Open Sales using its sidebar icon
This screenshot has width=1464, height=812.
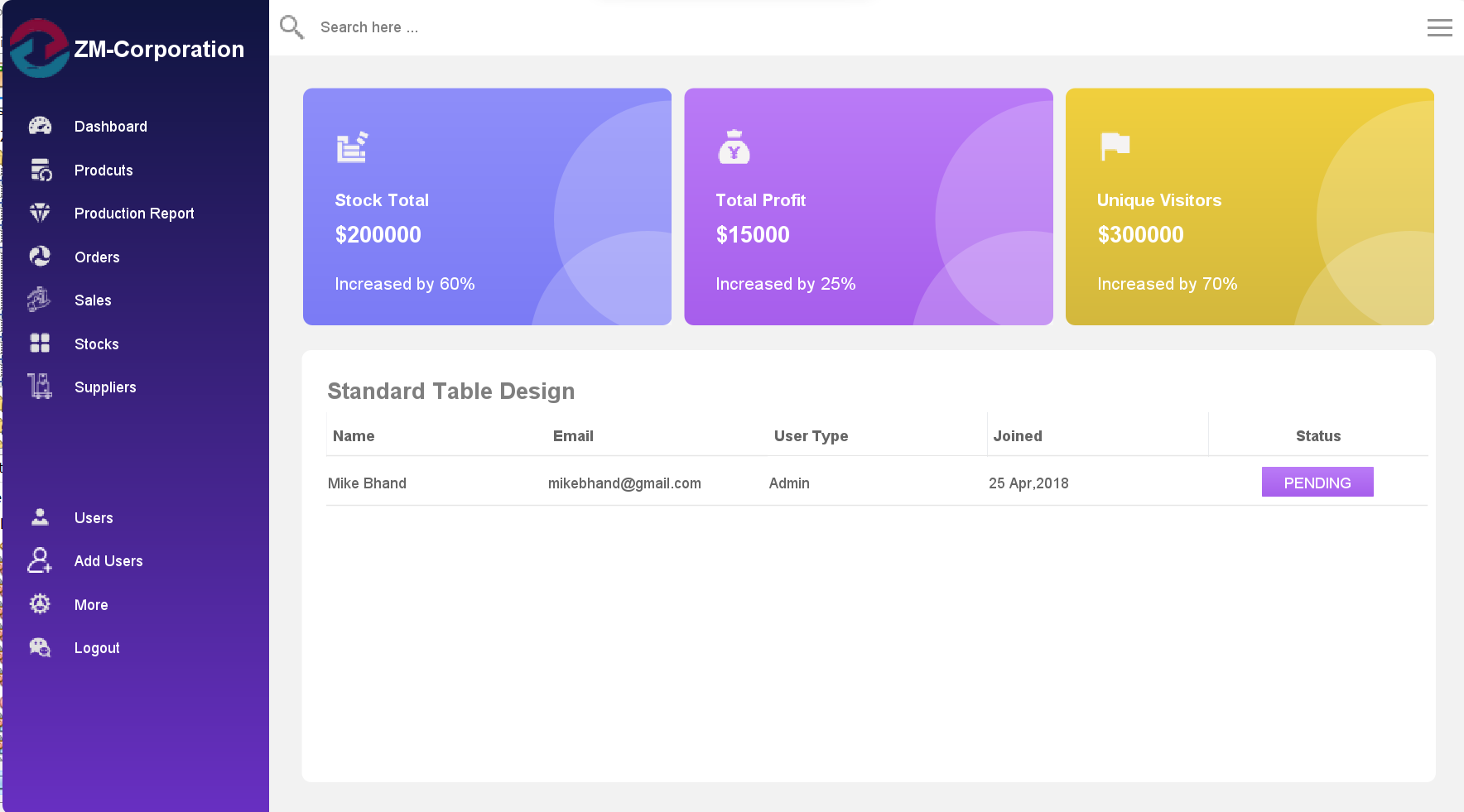point(39,300)
